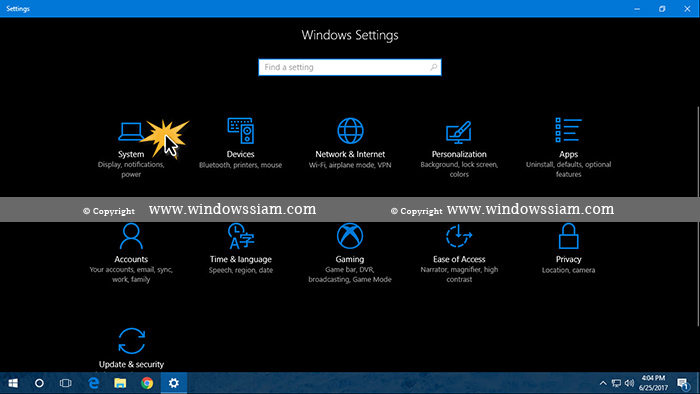Click the Apps label text
The width and height of the screenshot is (700, 394).
pos(568,154)
